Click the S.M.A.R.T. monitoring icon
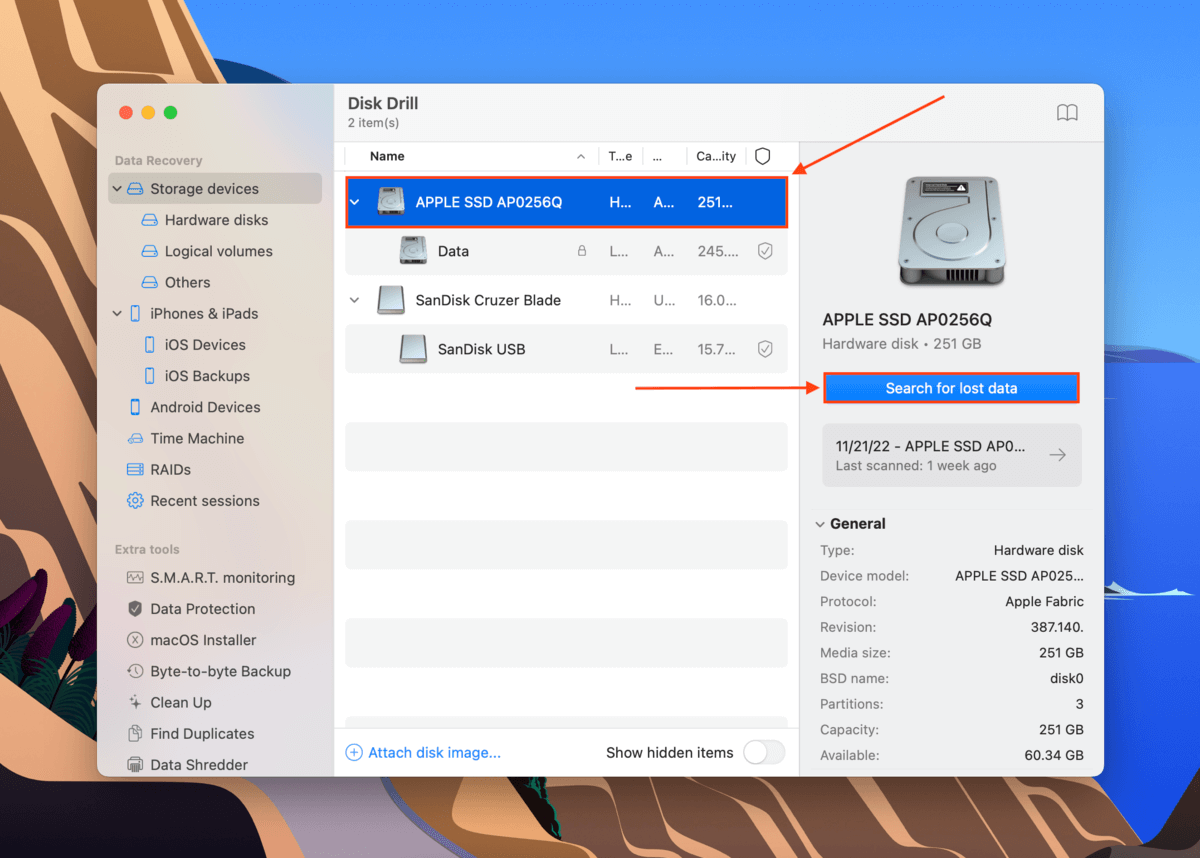1200x858 pixels. (135, 577)
